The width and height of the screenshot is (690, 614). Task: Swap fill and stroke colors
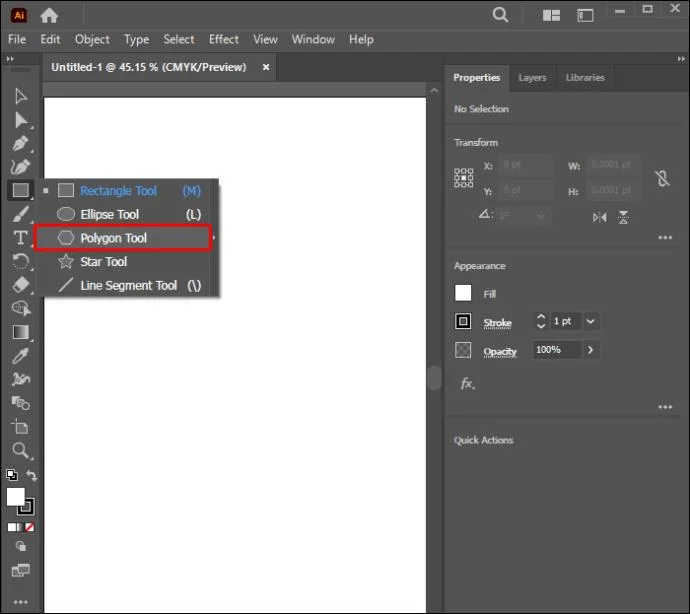coord(31,475)
